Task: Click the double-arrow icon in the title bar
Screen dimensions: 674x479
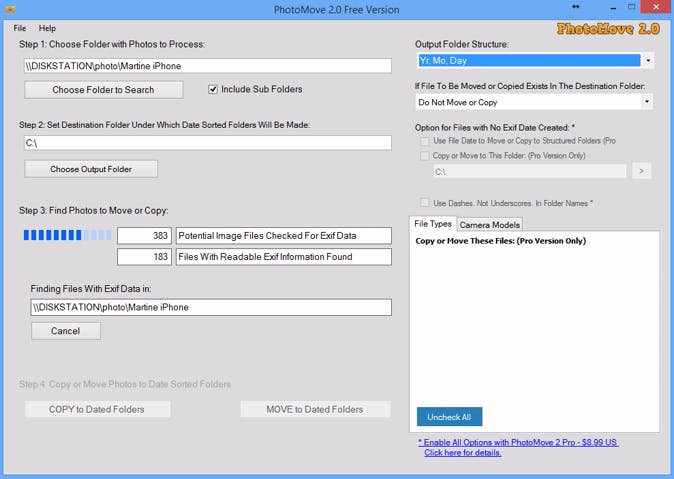Action: [576, 6]
